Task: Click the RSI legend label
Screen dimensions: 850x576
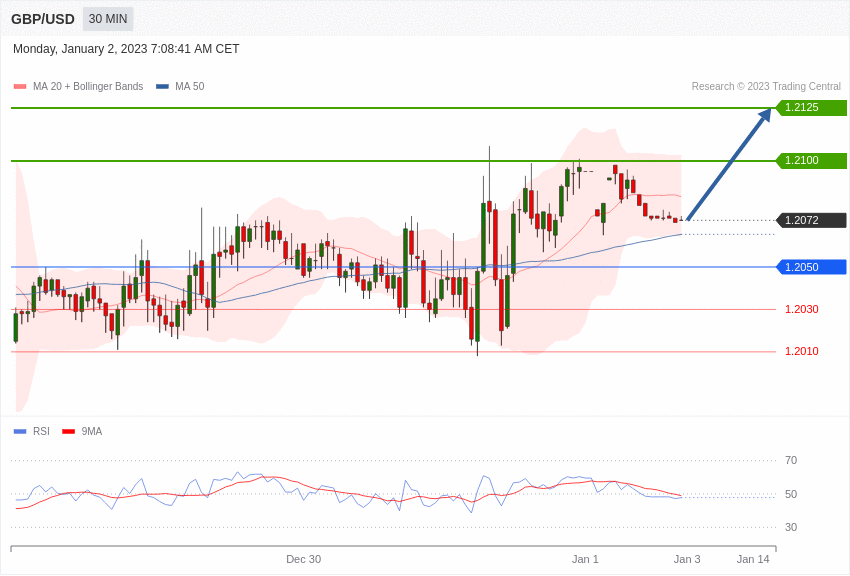Action: click(41, 432)
